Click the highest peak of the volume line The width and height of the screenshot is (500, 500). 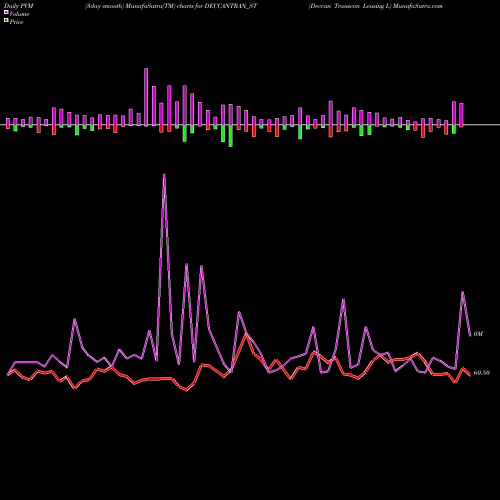pos(164,174)
